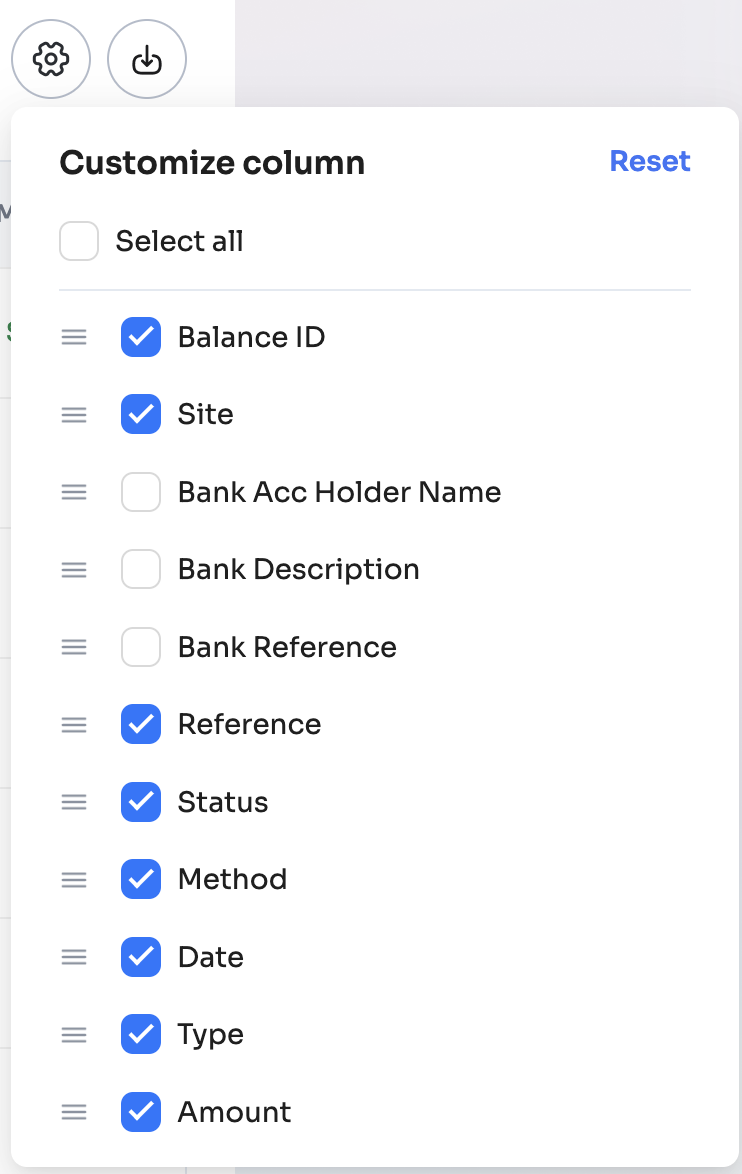Hide the Type column via its checkbox
The width and height of the screenshot is (742, 1174).
141,1034
